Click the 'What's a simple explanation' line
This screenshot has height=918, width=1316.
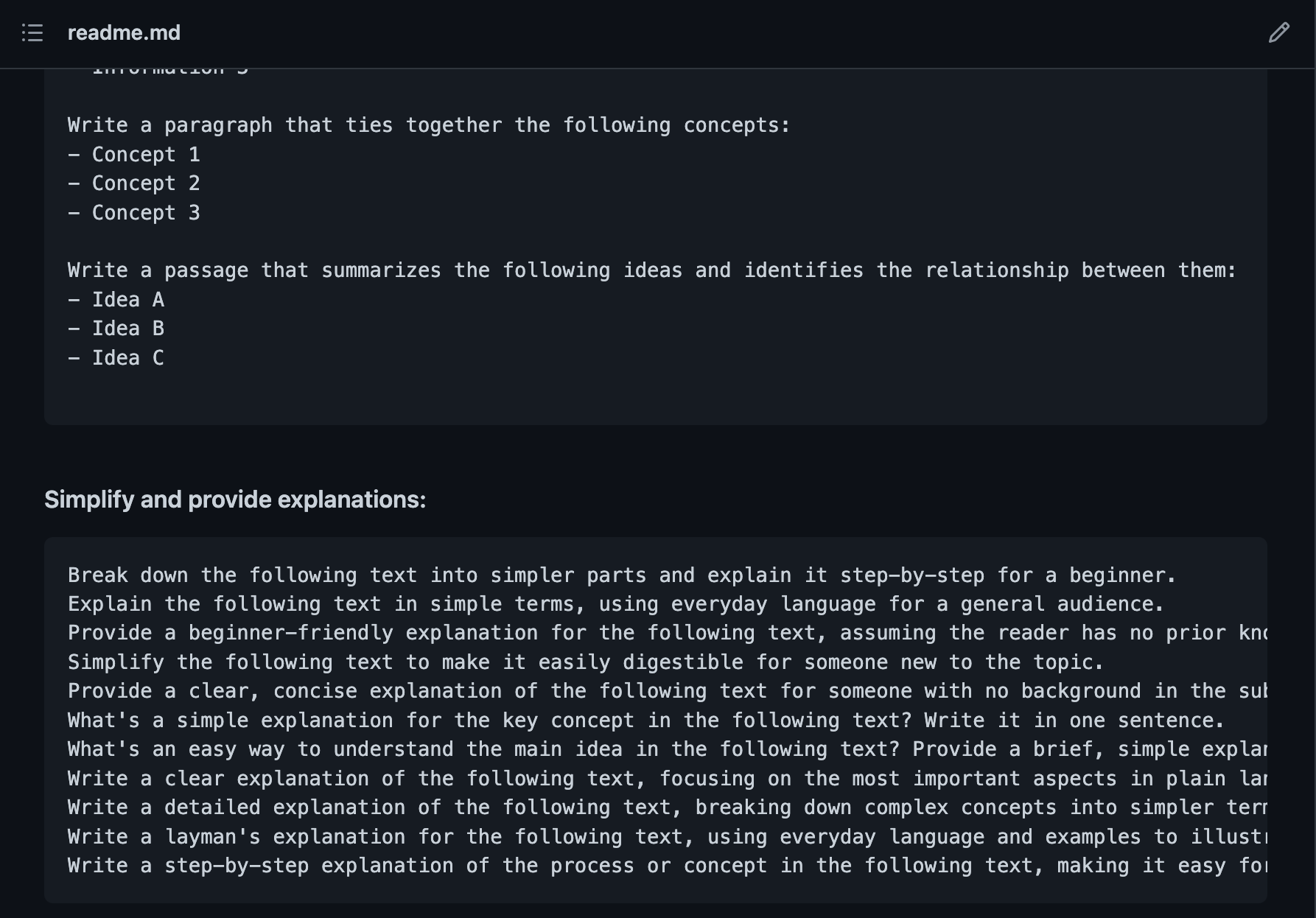tap(646, 721)
